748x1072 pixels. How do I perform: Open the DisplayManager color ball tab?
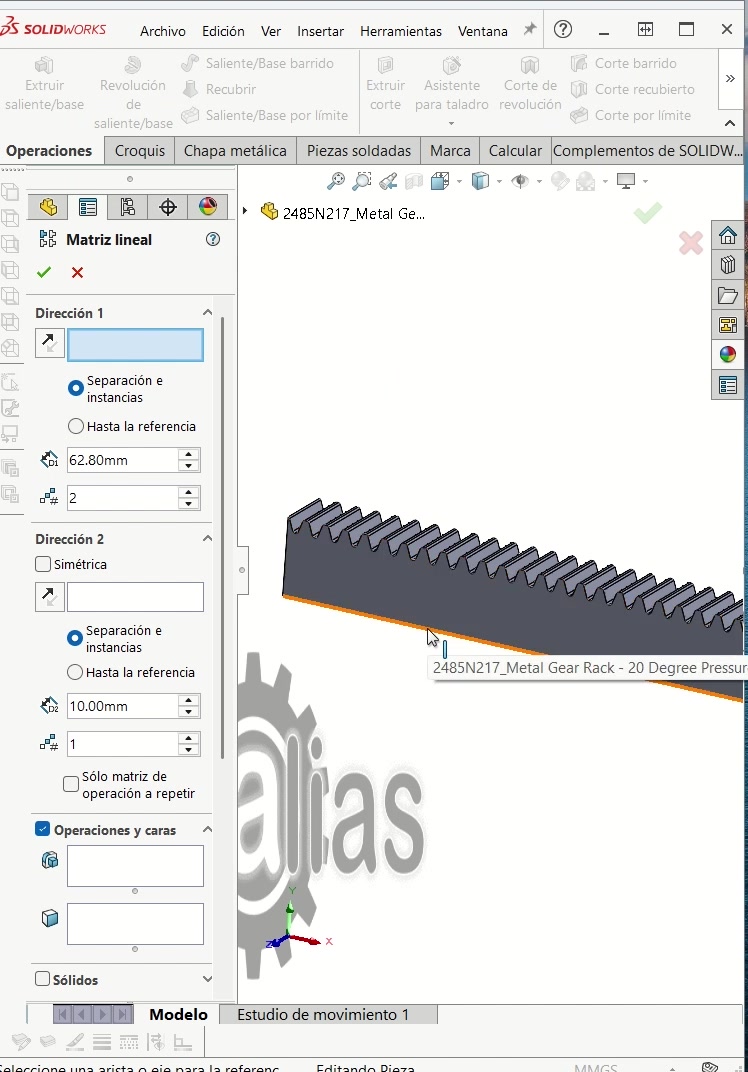click(x=208, y=206)
